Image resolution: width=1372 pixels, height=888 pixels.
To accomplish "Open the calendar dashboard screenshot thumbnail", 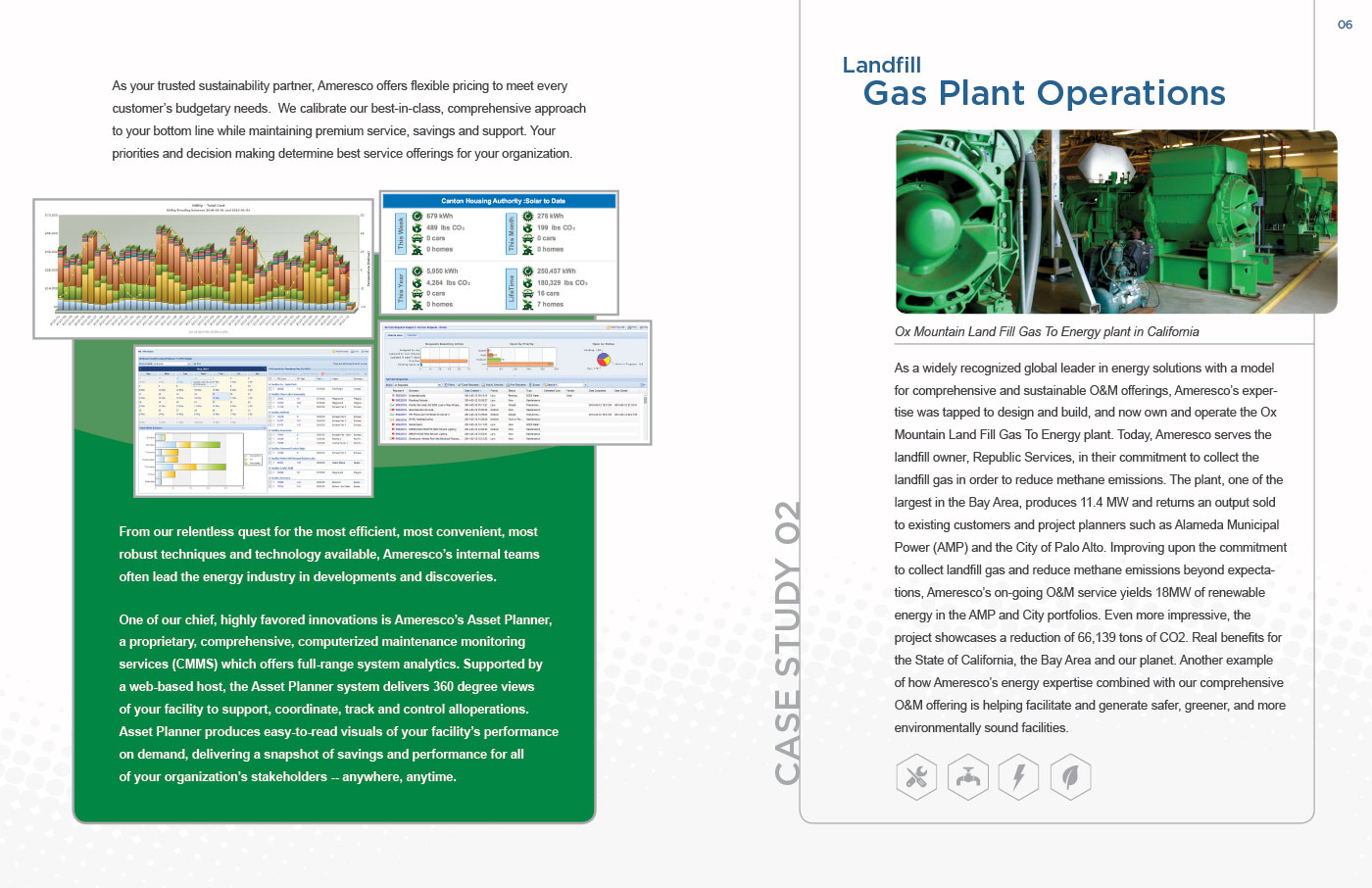I will [x=253, y=419].
